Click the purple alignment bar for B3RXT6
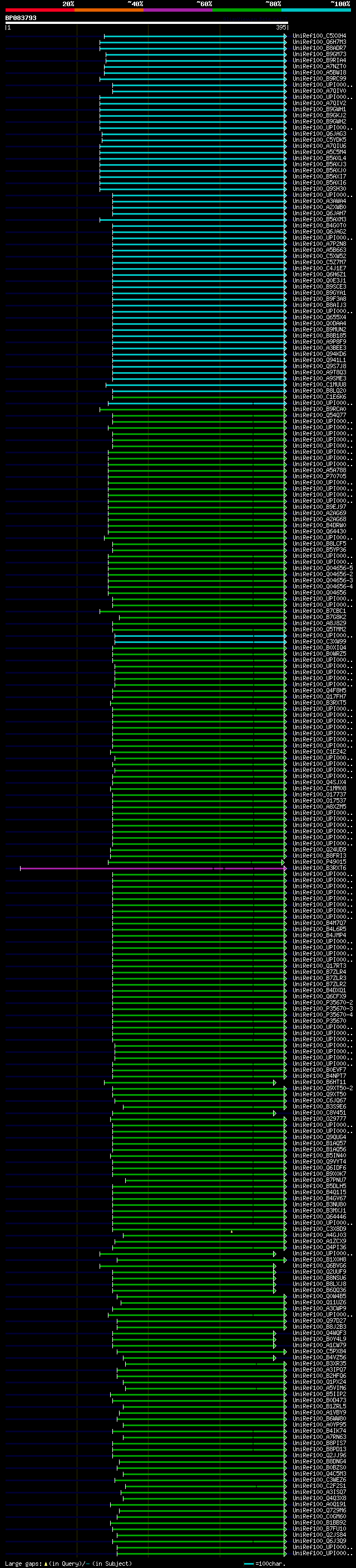This screenshot has height=1568, width=356. click(153, 868)
